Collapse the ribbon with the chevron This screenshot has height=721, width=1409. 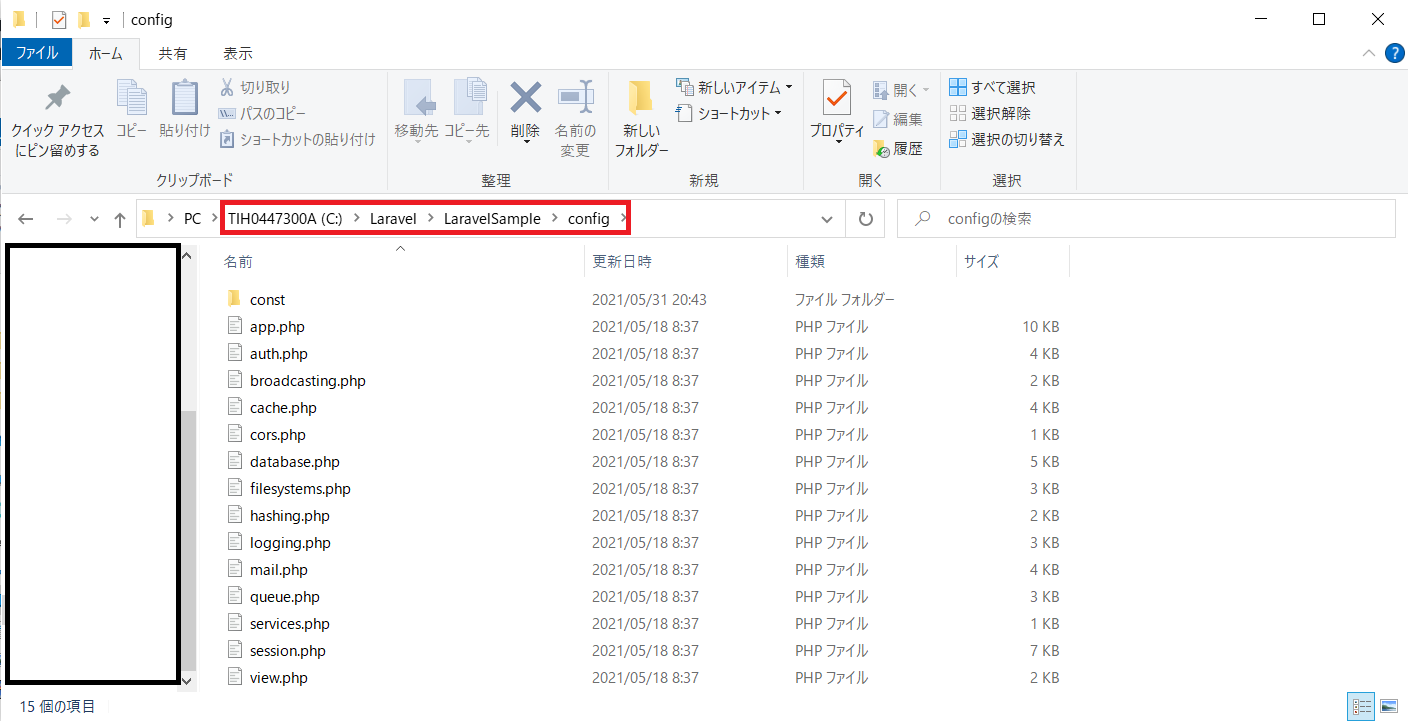pyautogui.click(x=1368, y=53)
